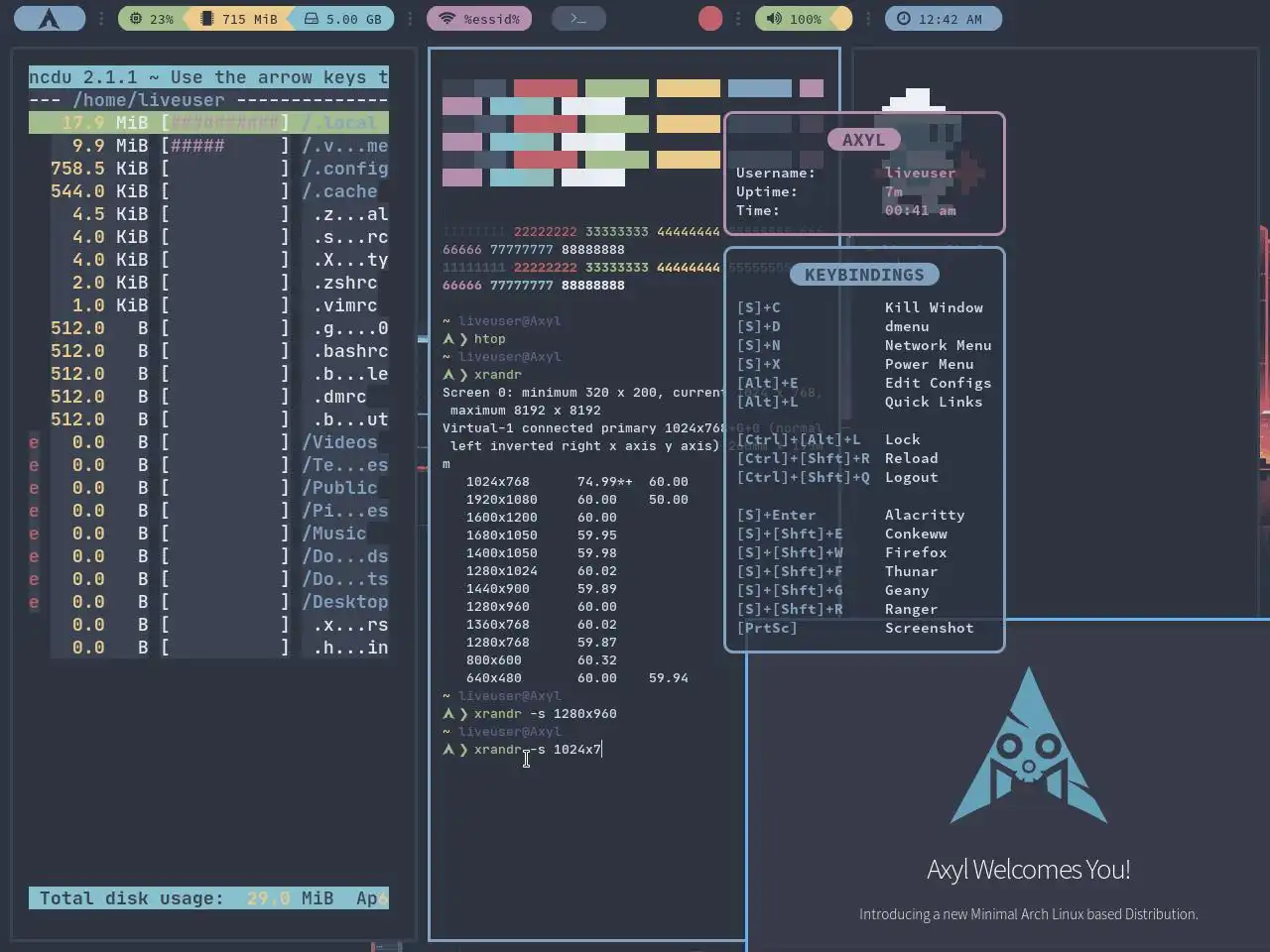
Task: Click the Thunar keybinding row
Action: (837, 572)
